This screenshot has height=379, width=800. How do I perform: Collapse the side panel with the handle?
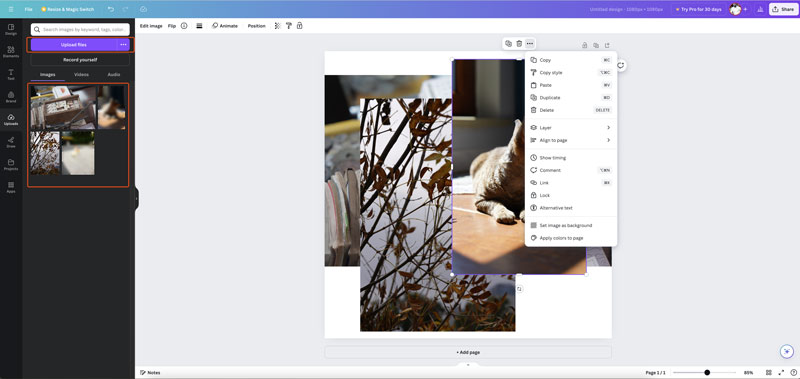[x=136, y=198]
